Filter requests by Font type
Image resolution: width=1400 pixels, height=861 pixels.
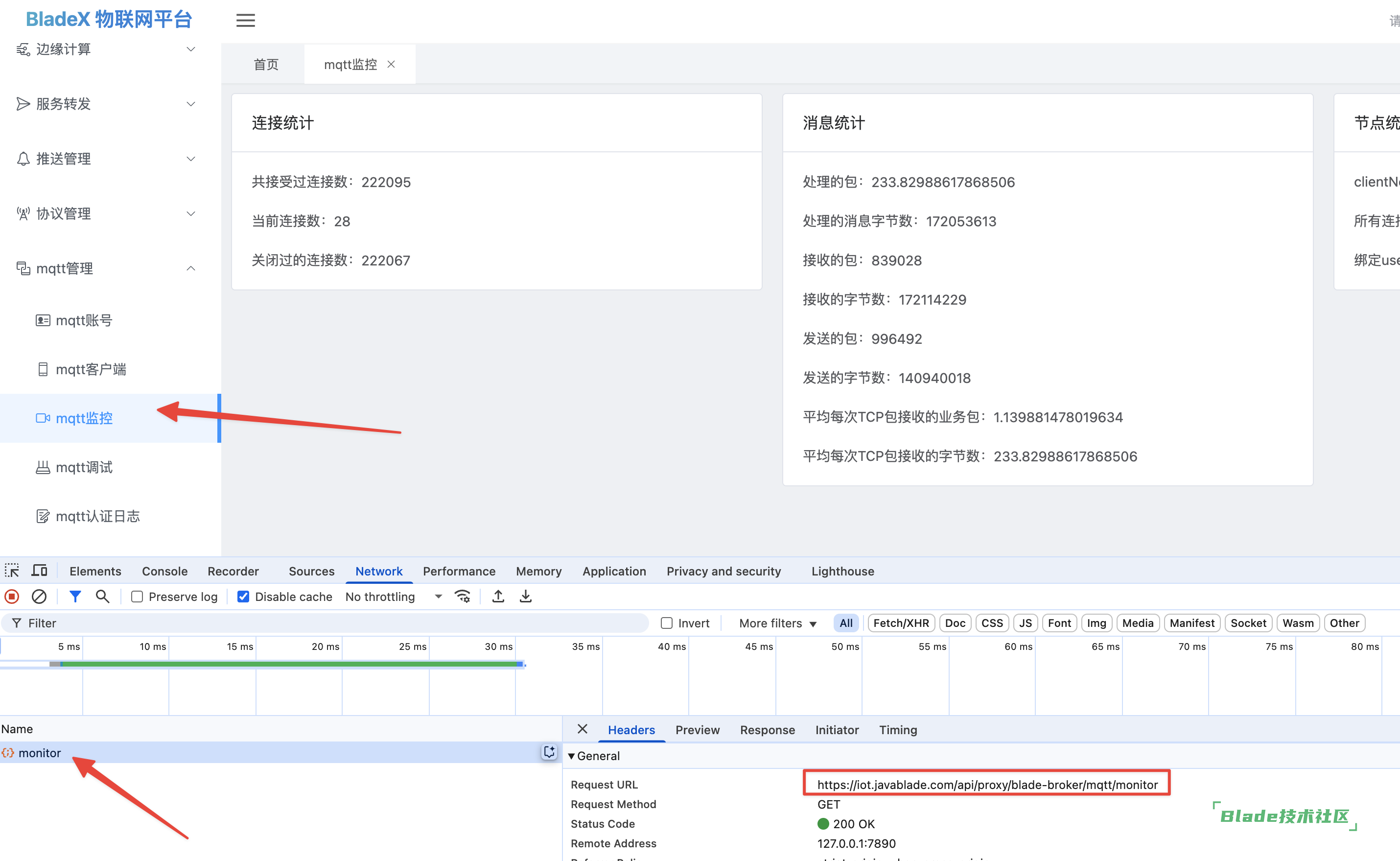click(x=1059, y=623)
